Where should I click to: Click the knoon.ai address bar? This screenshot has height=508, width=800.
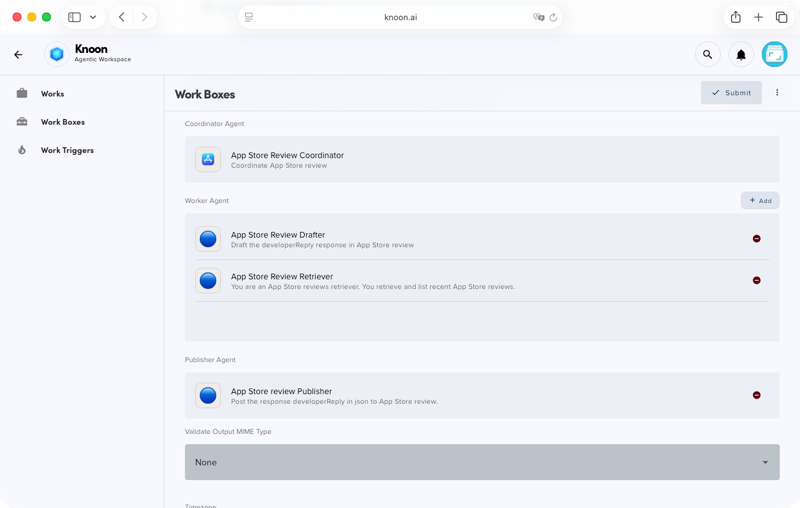tap(400, 17)
